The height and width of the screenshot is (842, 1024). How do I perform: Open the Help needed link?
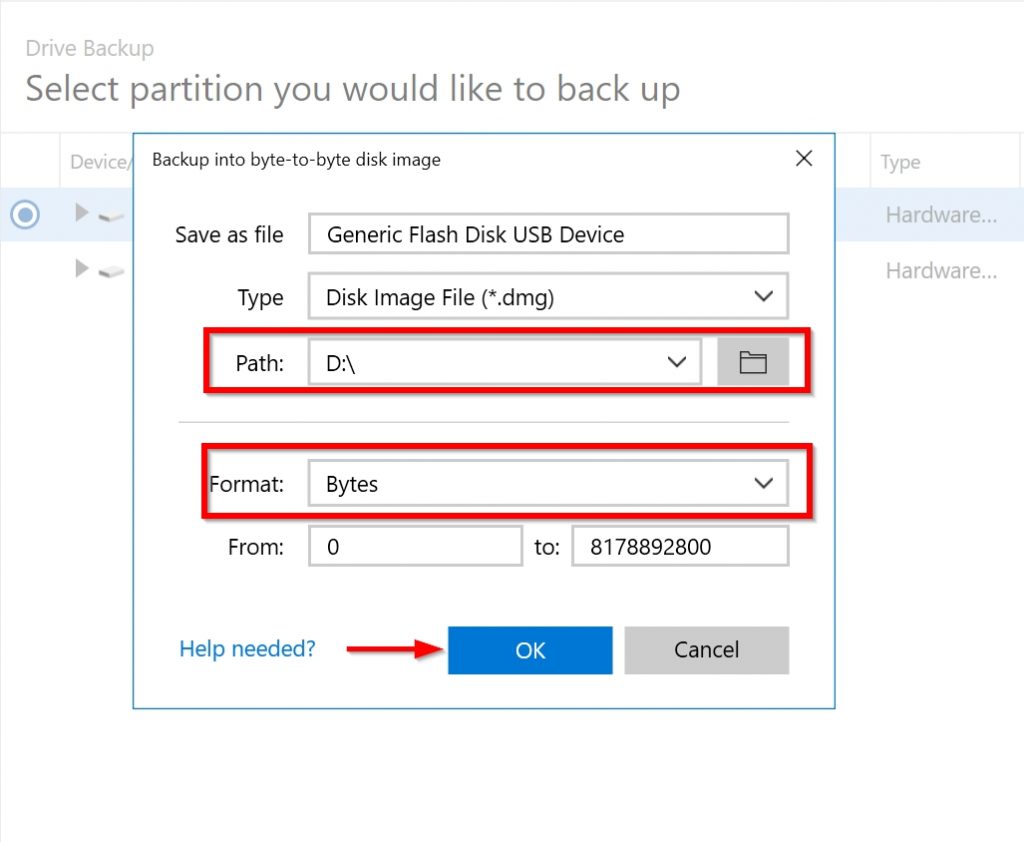coord(246,649)
